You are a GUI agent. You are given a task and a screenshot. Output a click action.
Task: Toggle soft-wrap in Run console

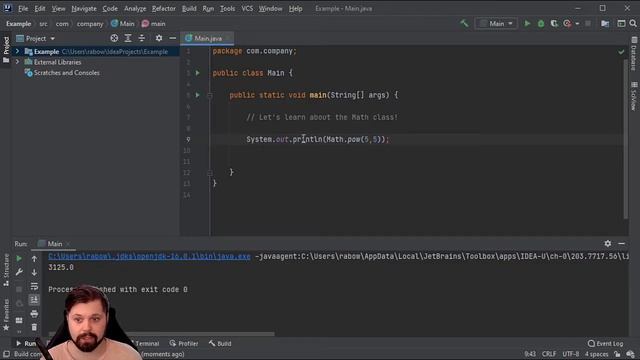tap(34, 286)
